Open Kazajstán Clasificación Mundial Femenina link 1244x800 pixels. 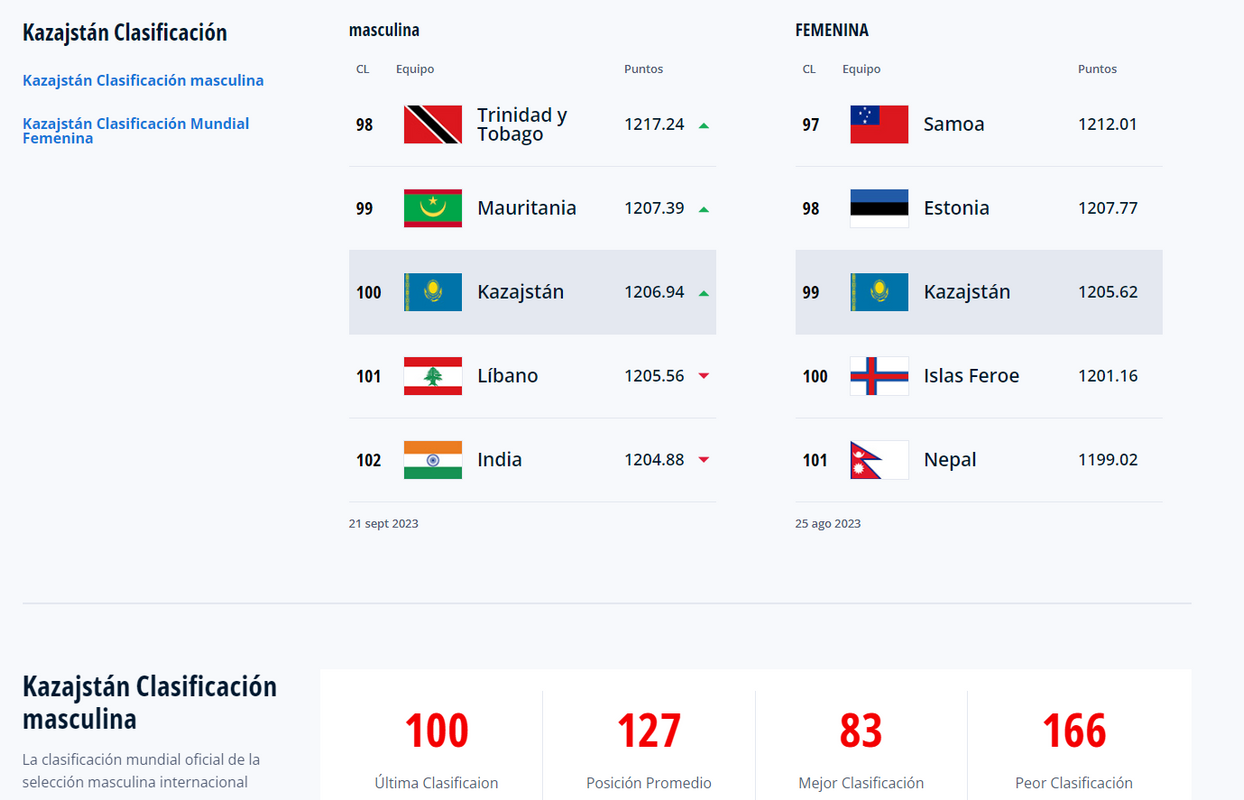(136, 131)
